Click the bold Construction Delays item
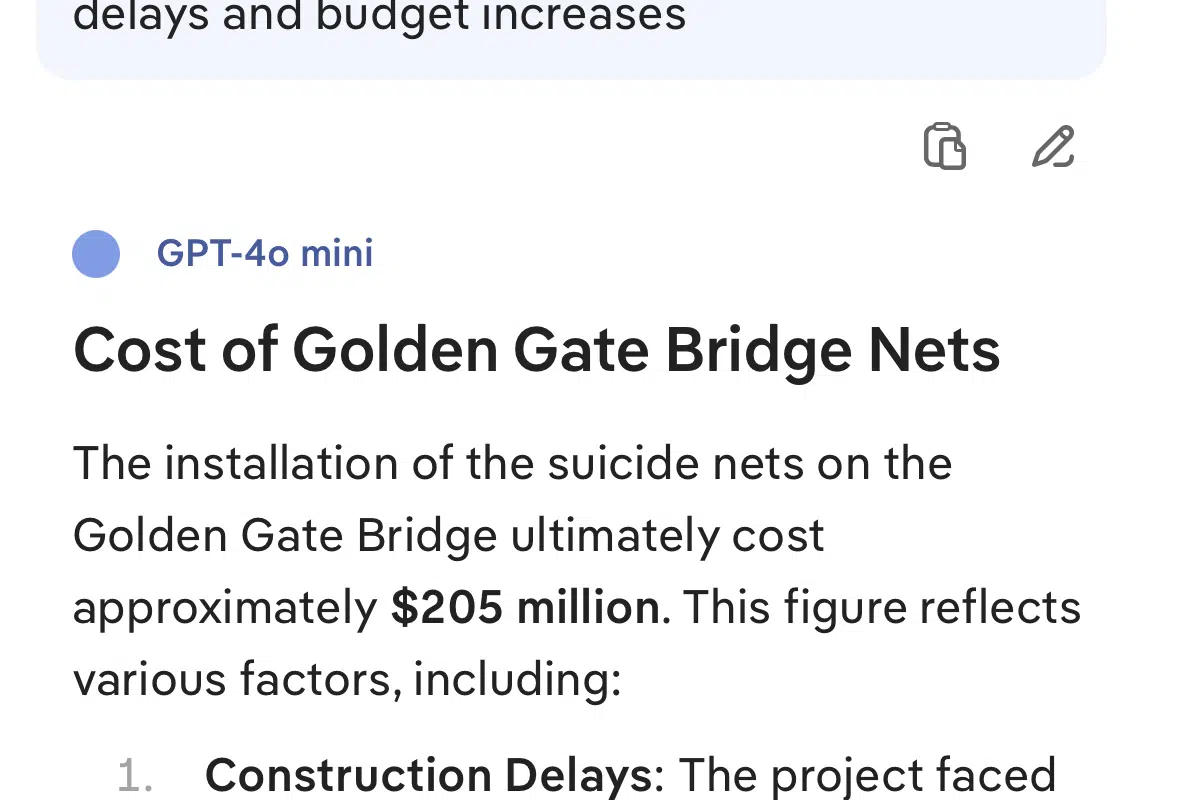The image size is (1179, 800). point(429,776)
